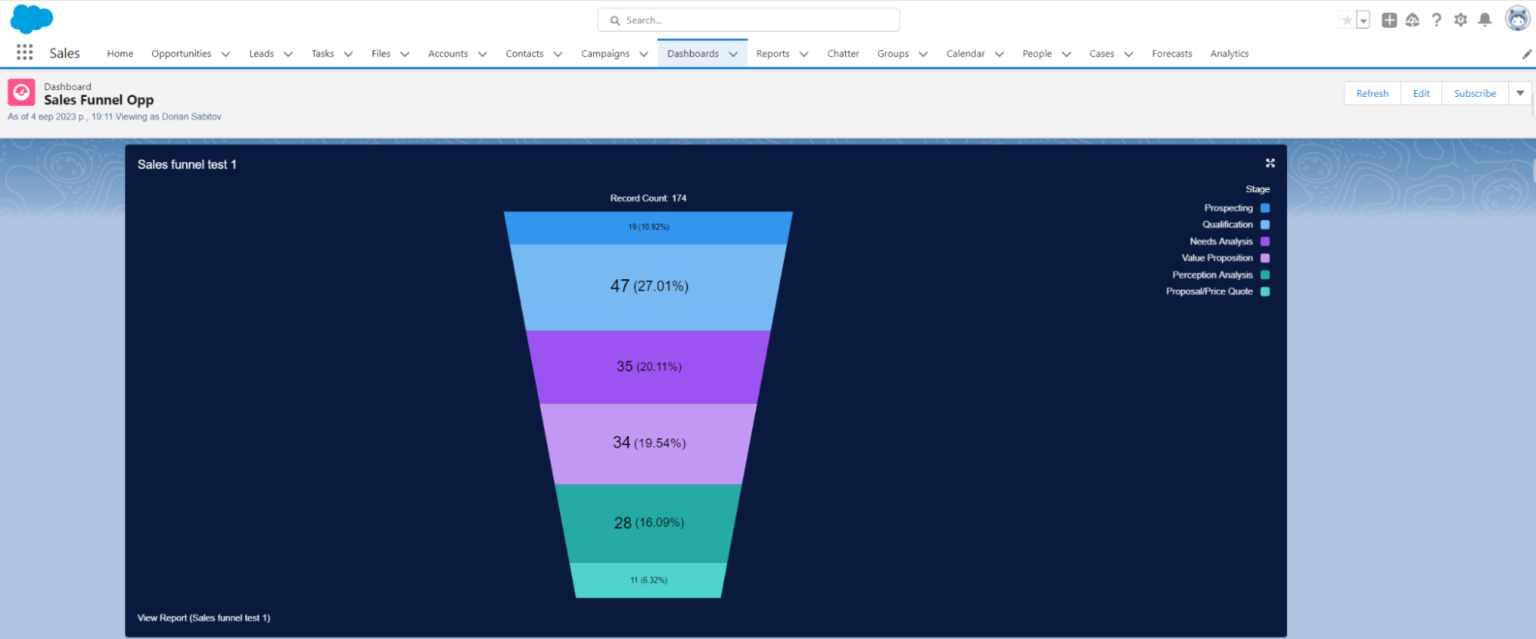Image resolution: width=1536 pixels, height=639 pixels.
Task: Open the favorites list dropdown arrow
Action: (x=1362, y=18)
